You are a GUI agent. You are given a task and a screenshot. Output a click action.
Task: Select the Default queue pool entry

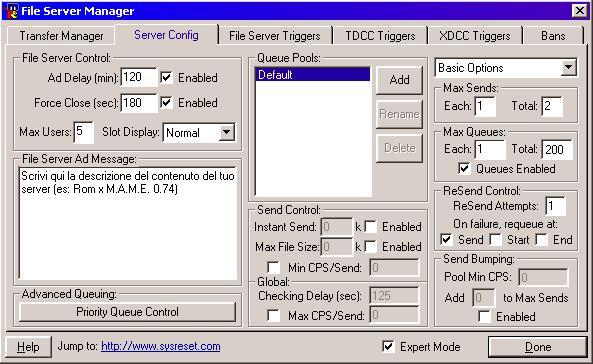pos(313,75)
